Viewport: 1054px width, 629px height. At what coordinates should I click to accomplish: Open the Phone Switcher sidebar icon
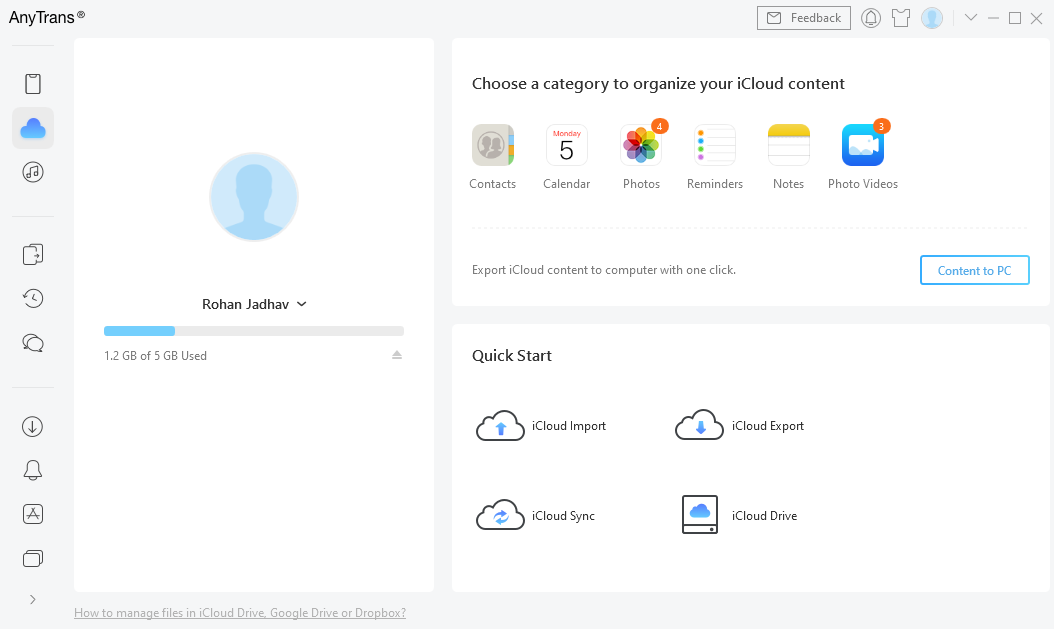(x=33, y=254)
